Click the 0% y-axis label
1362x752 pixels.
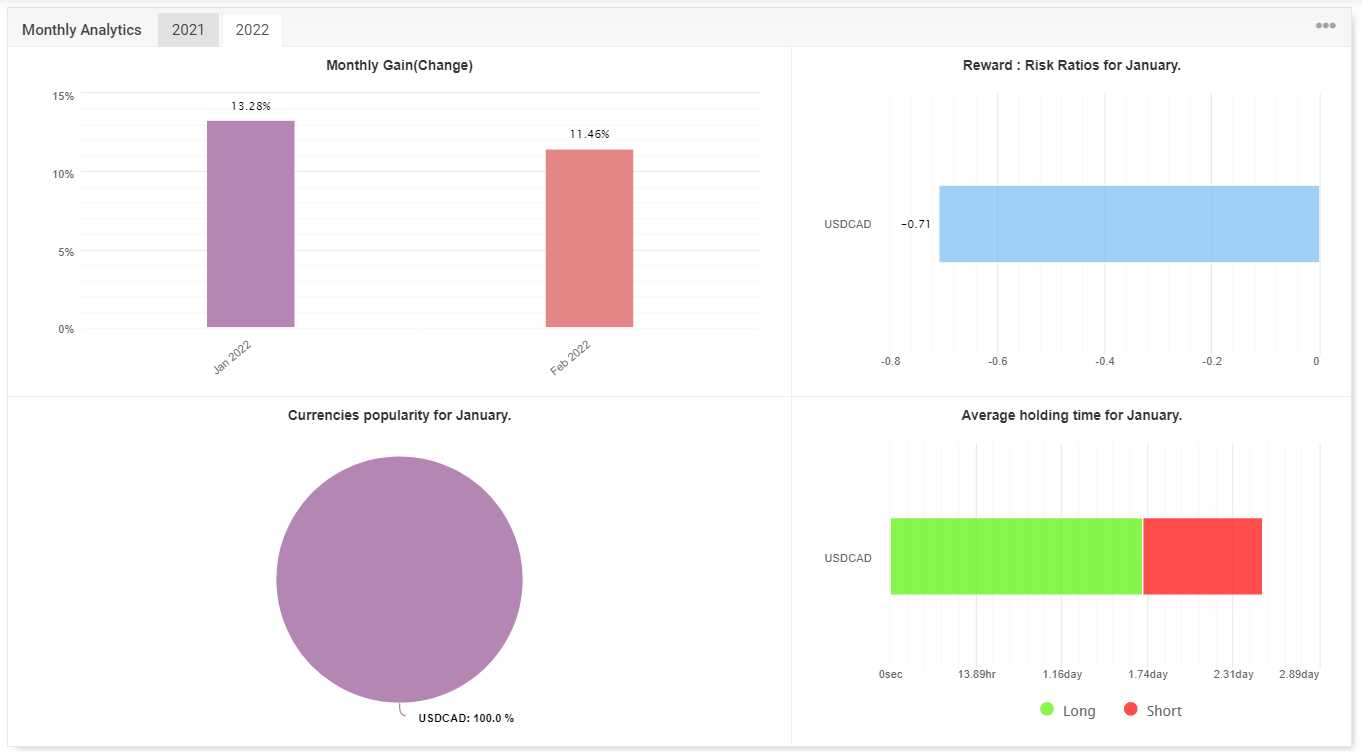(x=66, y=329)
